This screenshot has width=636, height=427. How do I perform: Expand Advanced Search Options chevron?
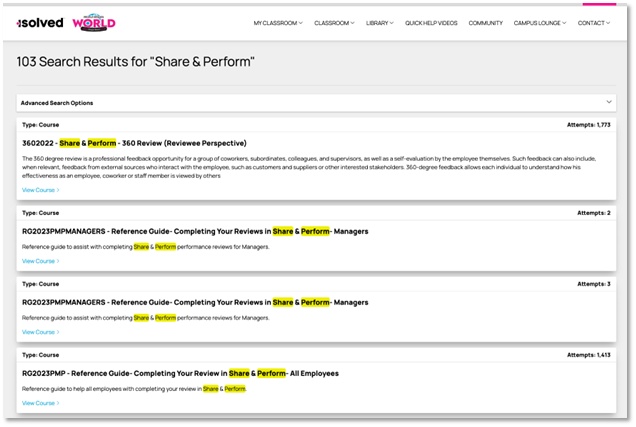click(x=609, y=102)
